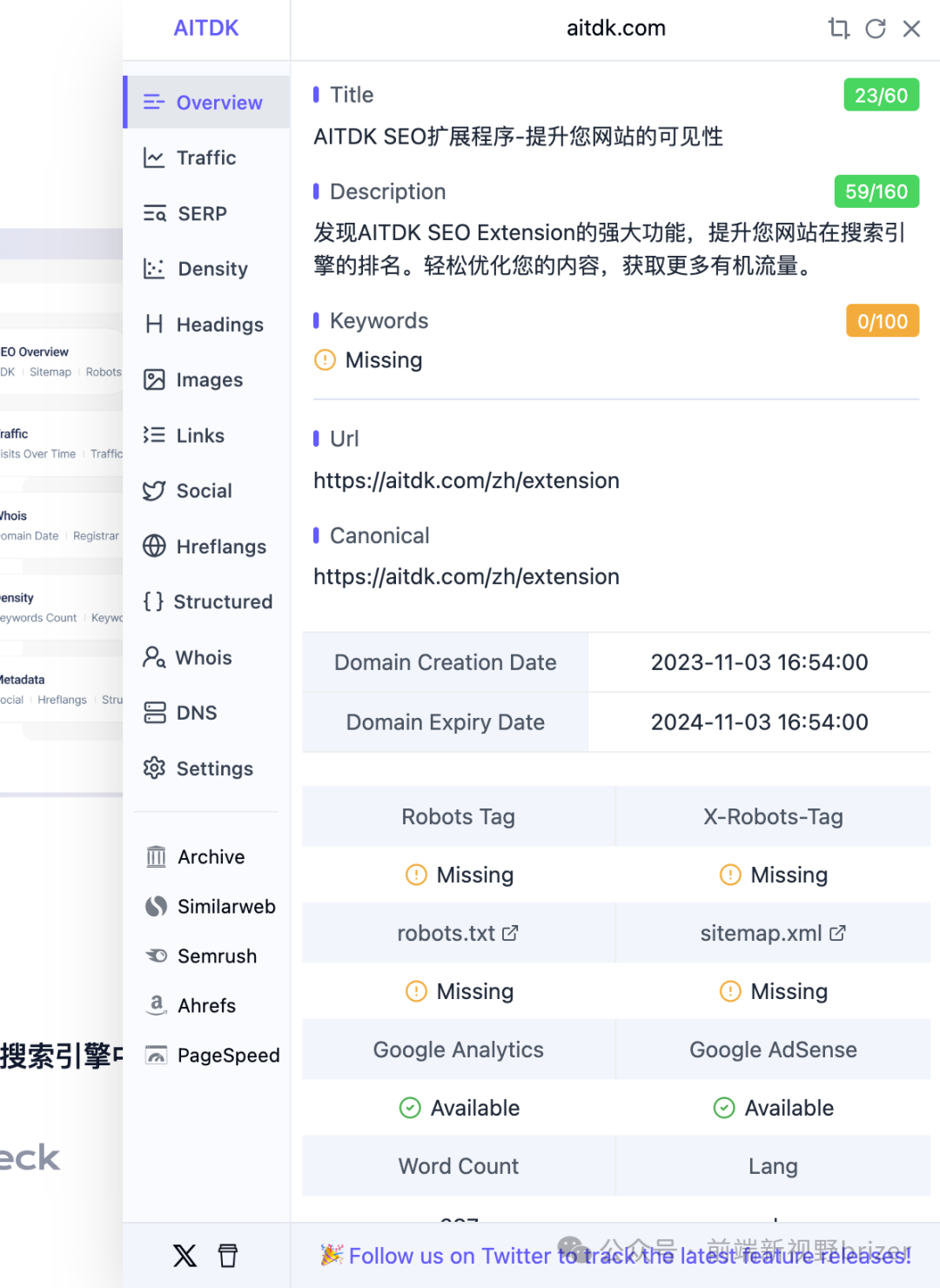Open the sitemap.xml external link

(773, 933)
